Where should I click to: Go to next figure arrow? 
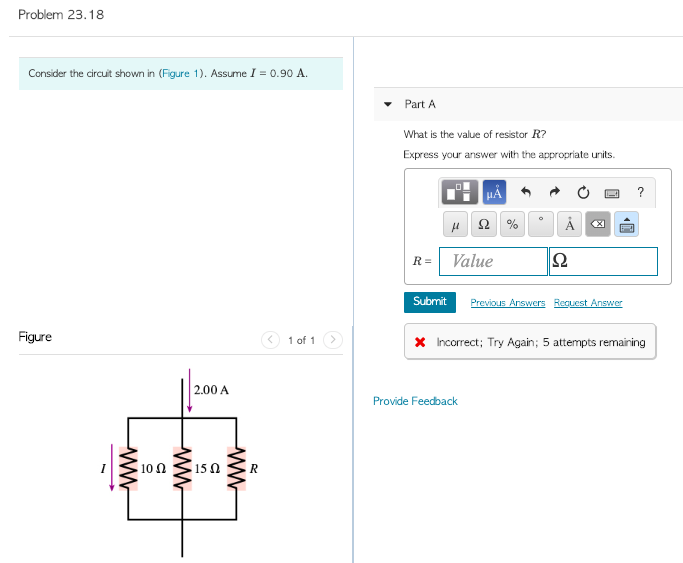pos(333,340)
